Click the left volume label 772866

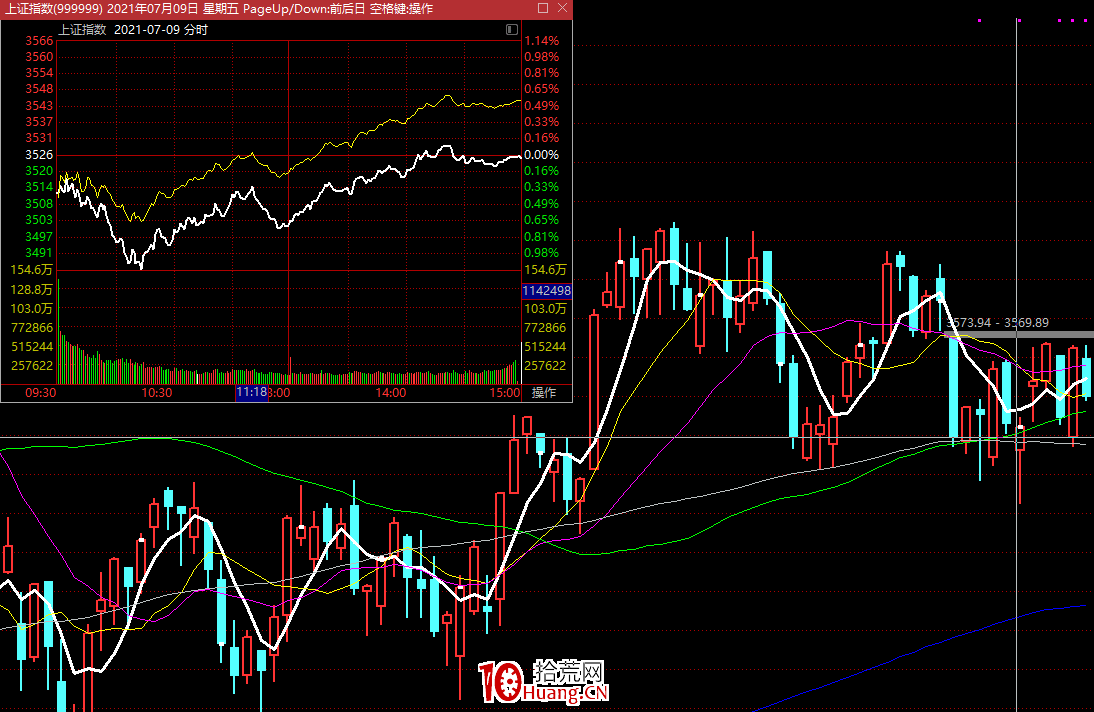32,327
